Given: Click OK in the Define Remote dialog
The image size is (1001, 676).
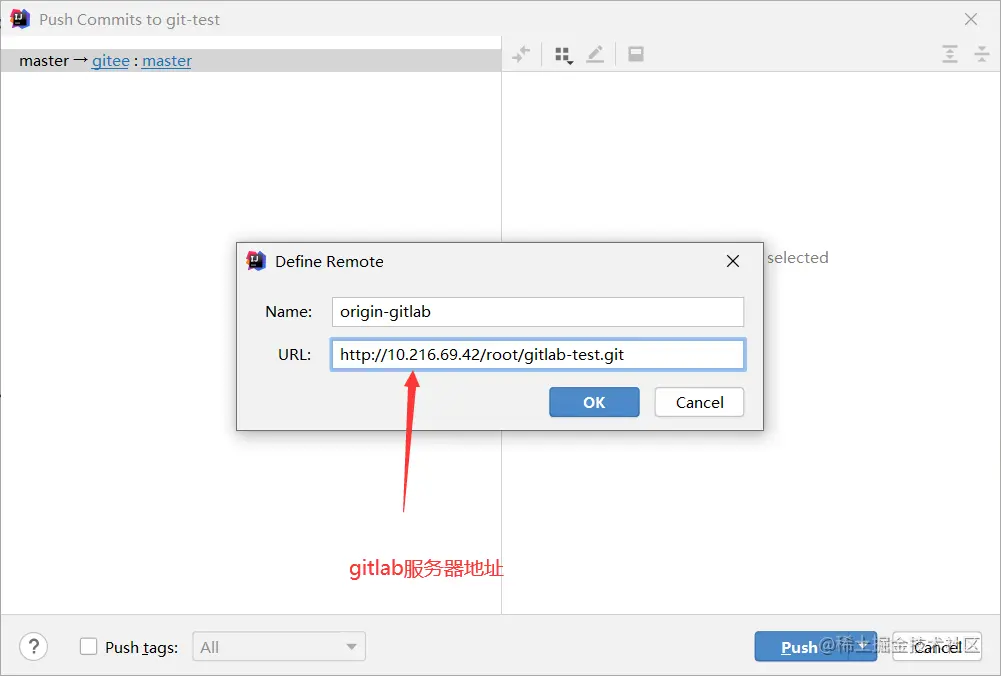Looking at the screenshot, I should pyautogui.click(x=594, y=402).
